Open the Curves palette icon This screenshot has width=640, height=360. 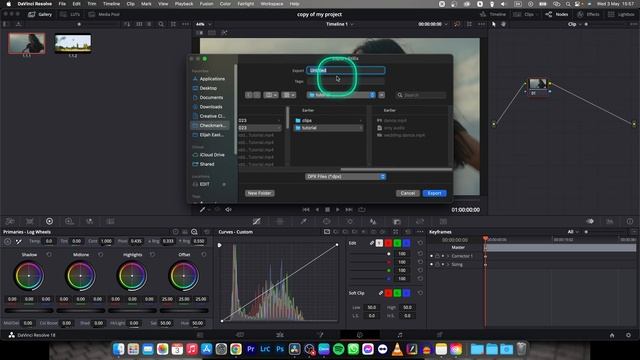(256, 221)
